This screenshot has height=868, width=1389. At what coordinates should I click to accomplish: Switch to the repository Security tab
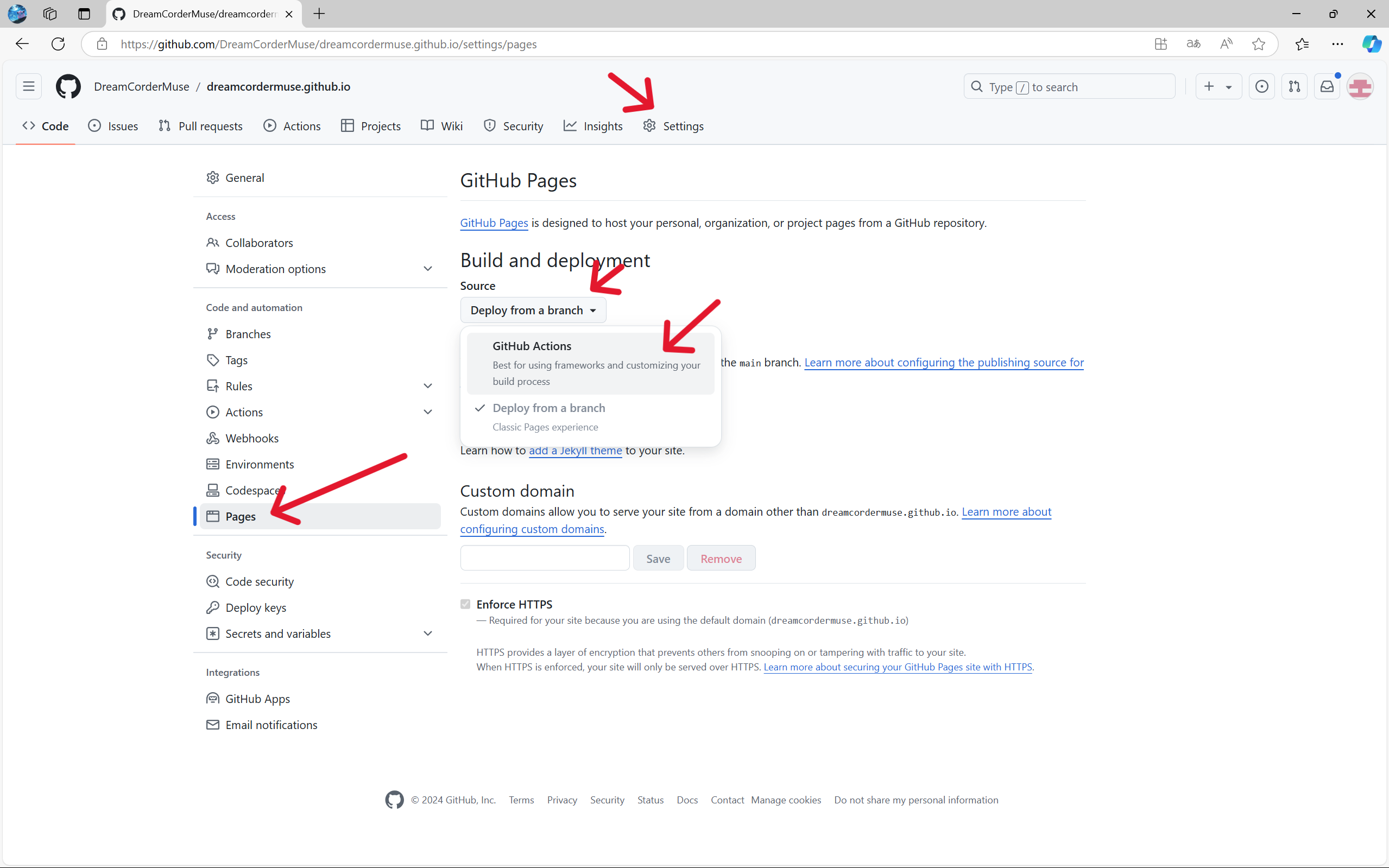513,126
